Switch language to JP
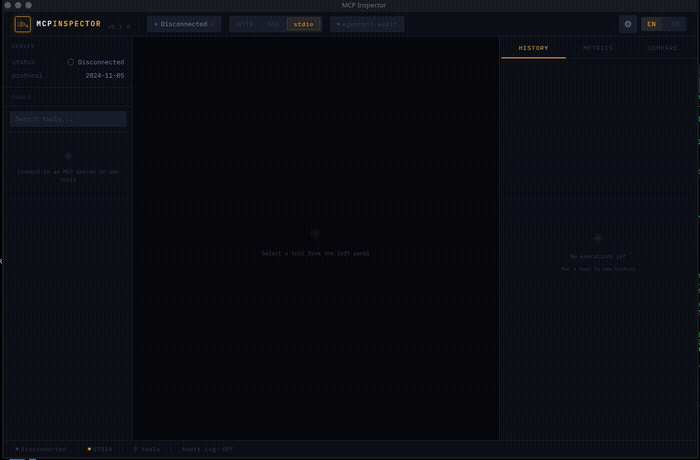The height and width of the screenshot is (460, 700). [x=675, y=24]
